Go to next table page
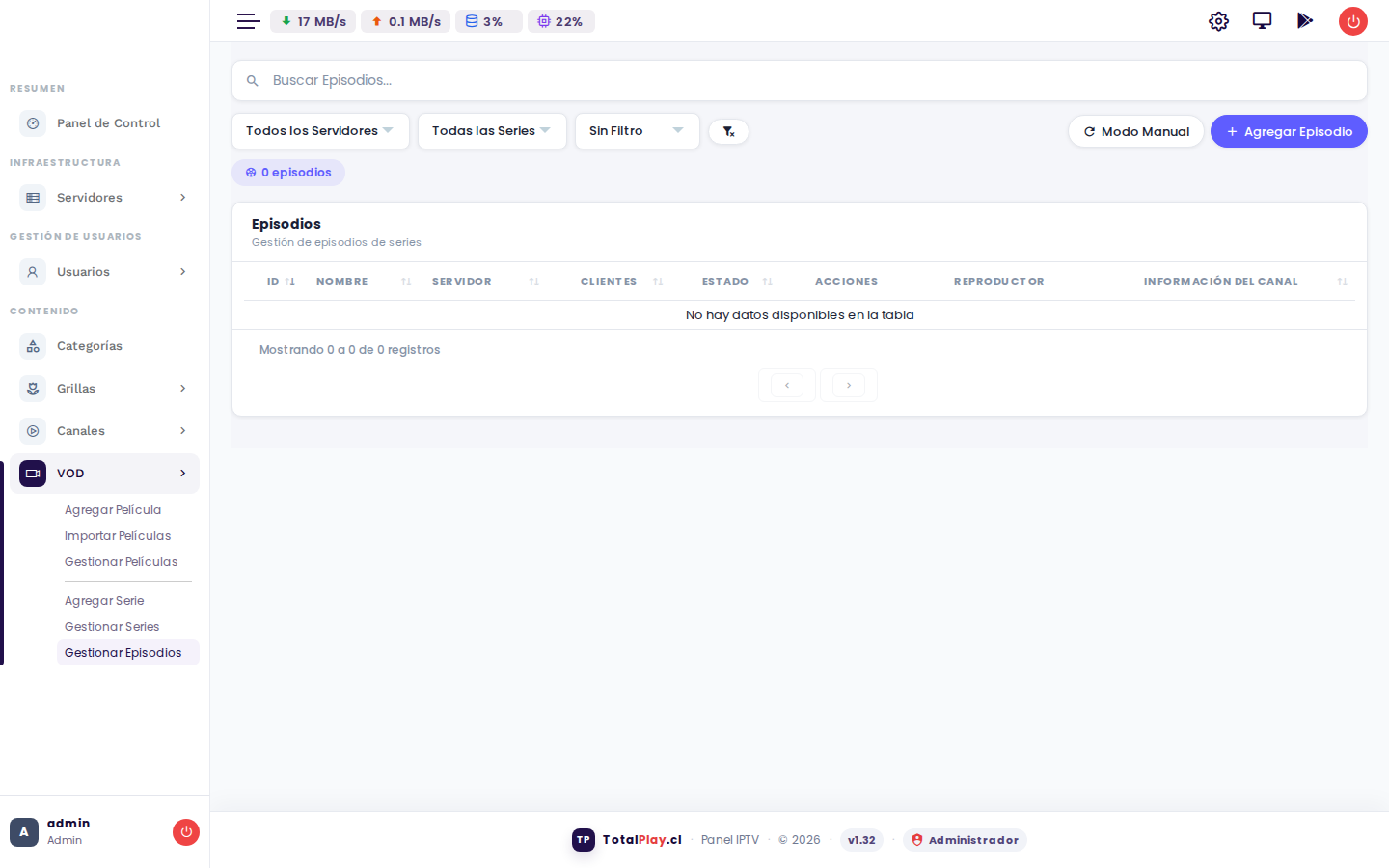Screen dimensions: 1389x868 (x=849, y=386)
